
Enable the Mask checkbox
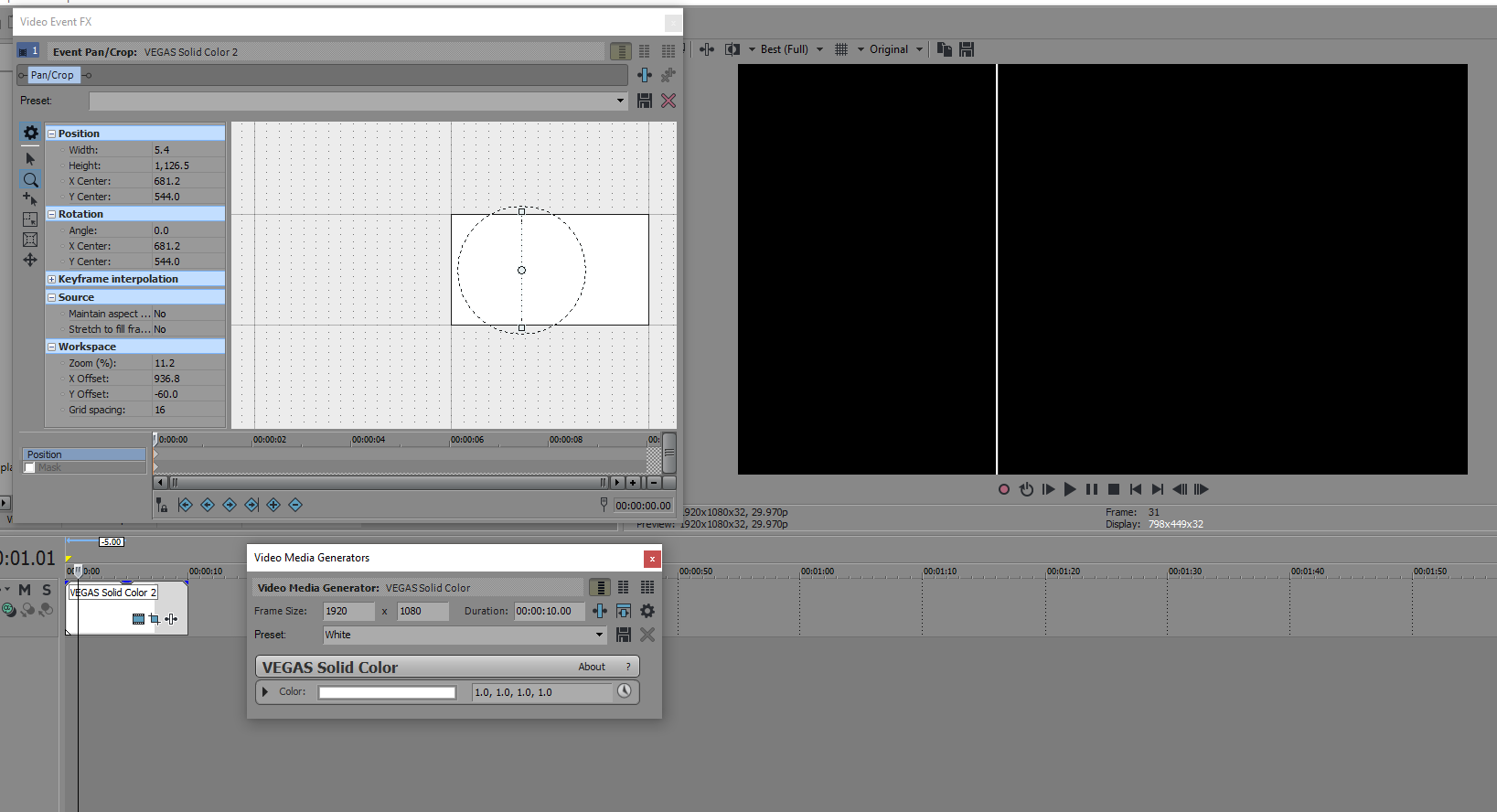pos(30,467)
